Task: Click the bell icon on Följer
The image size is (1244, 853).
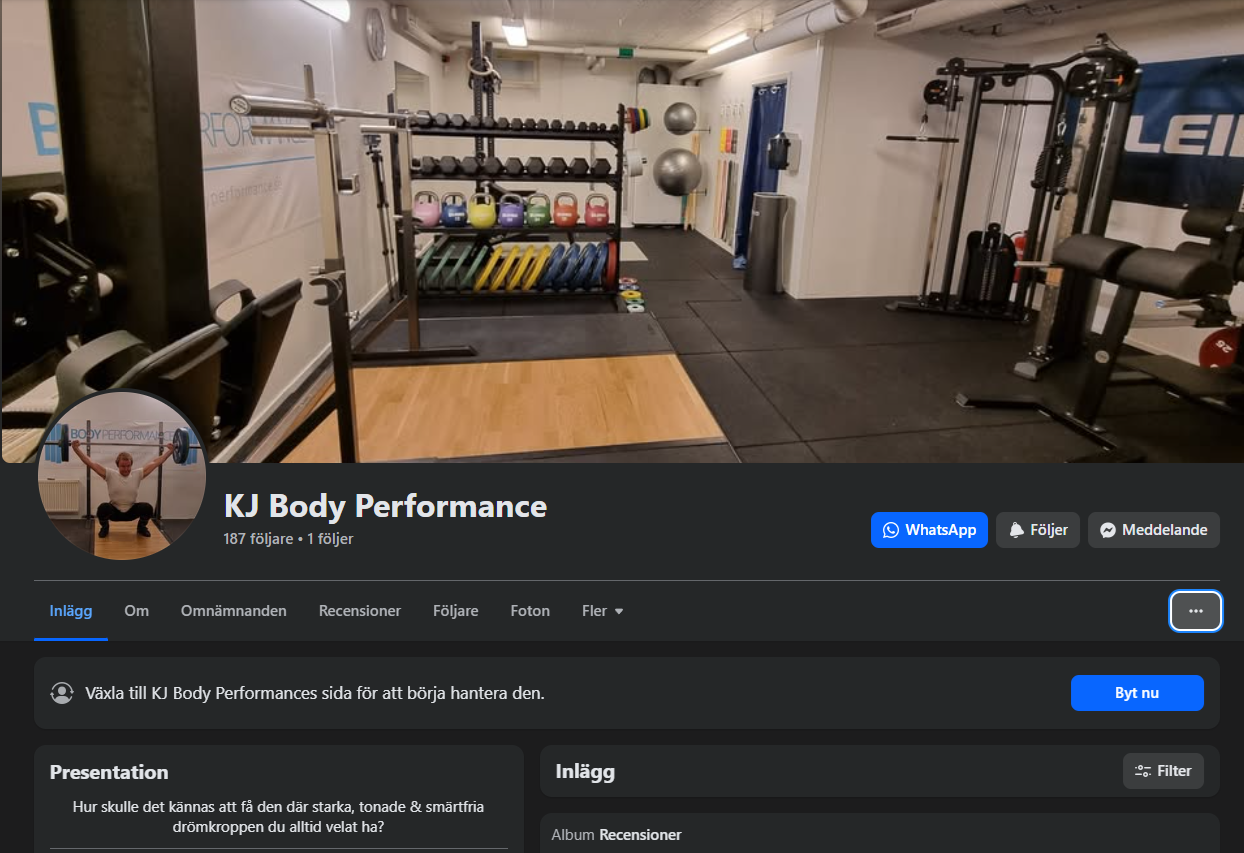Action: (1016, 530)
